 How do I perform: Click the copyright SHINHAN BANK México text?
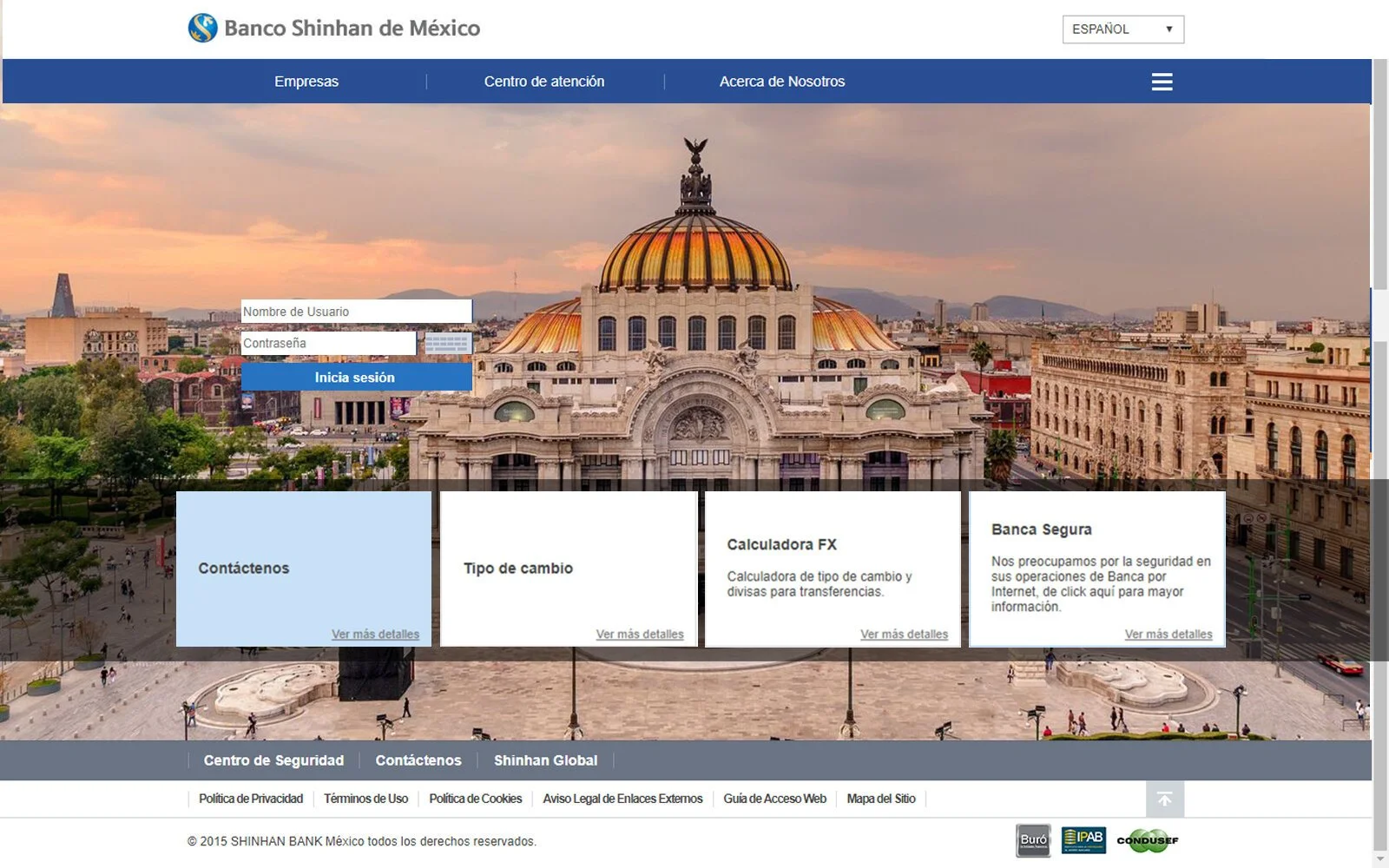point(362,841)
